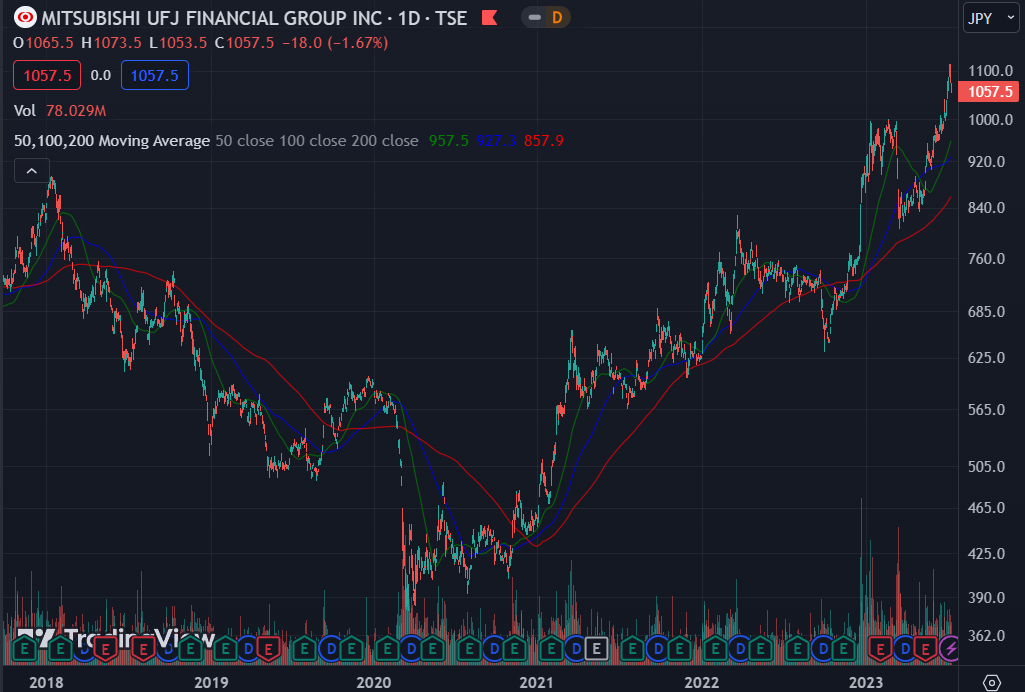The width and height of the screenshot is (1025, 692).
Task: Click the red E marker beside the lightning icon
Action: (925, 649)
